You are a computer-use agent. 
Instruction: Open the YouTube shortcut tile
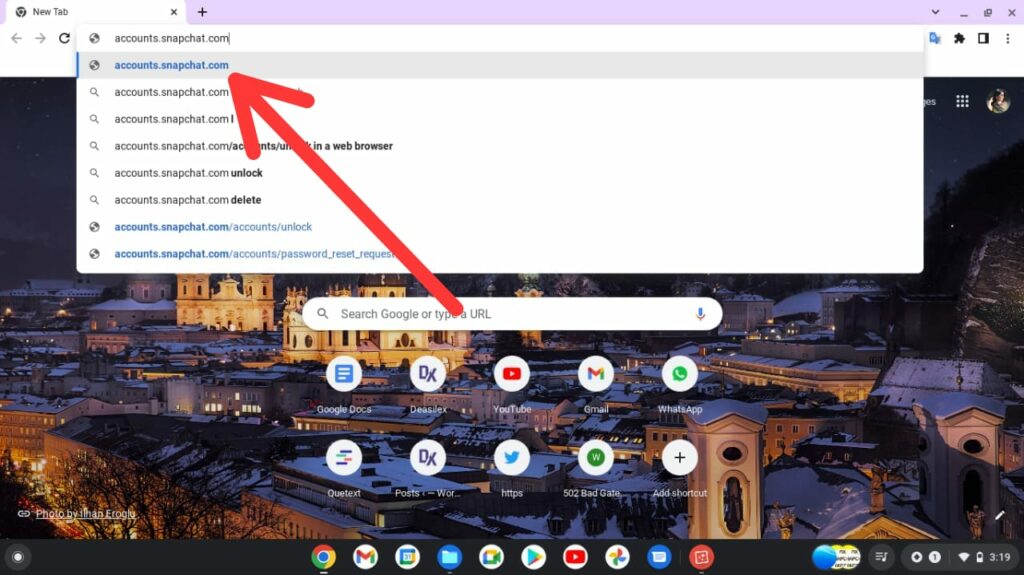click(512, 386)
